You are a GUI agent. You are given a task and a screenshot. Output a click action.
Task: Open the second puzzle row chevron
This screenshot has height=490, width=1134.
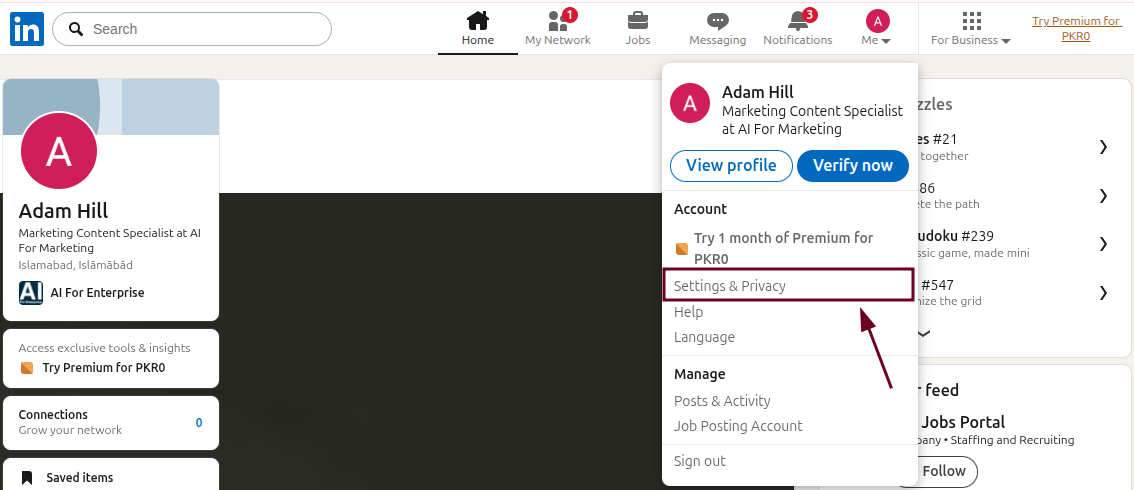(1103, 195)
